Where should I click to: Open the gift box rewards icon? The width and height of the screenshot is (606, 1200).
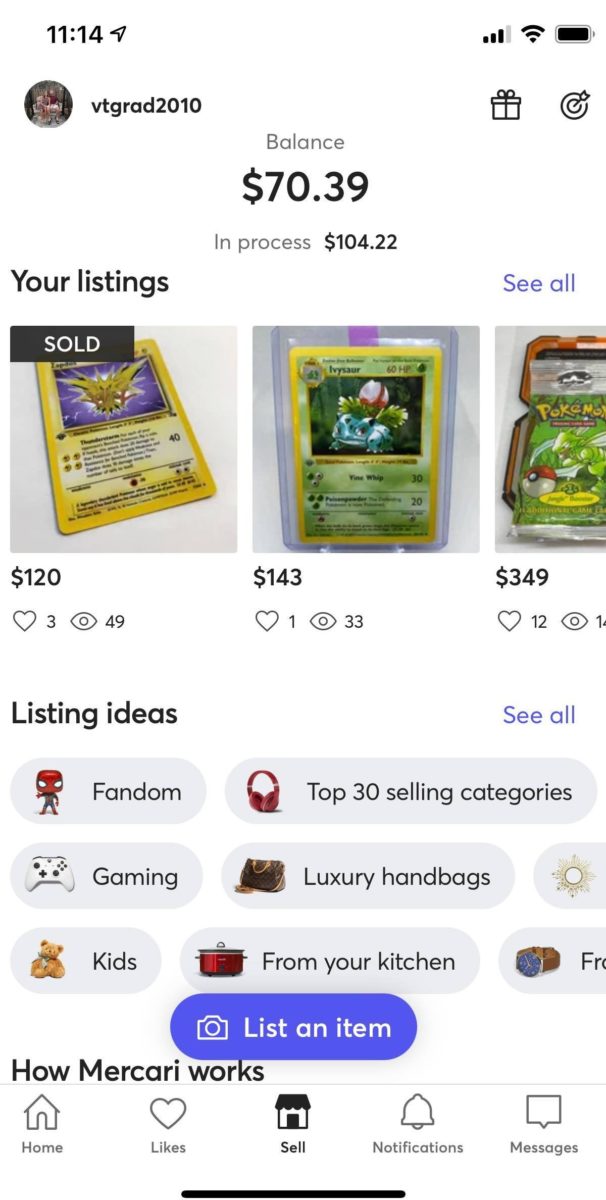506,104
